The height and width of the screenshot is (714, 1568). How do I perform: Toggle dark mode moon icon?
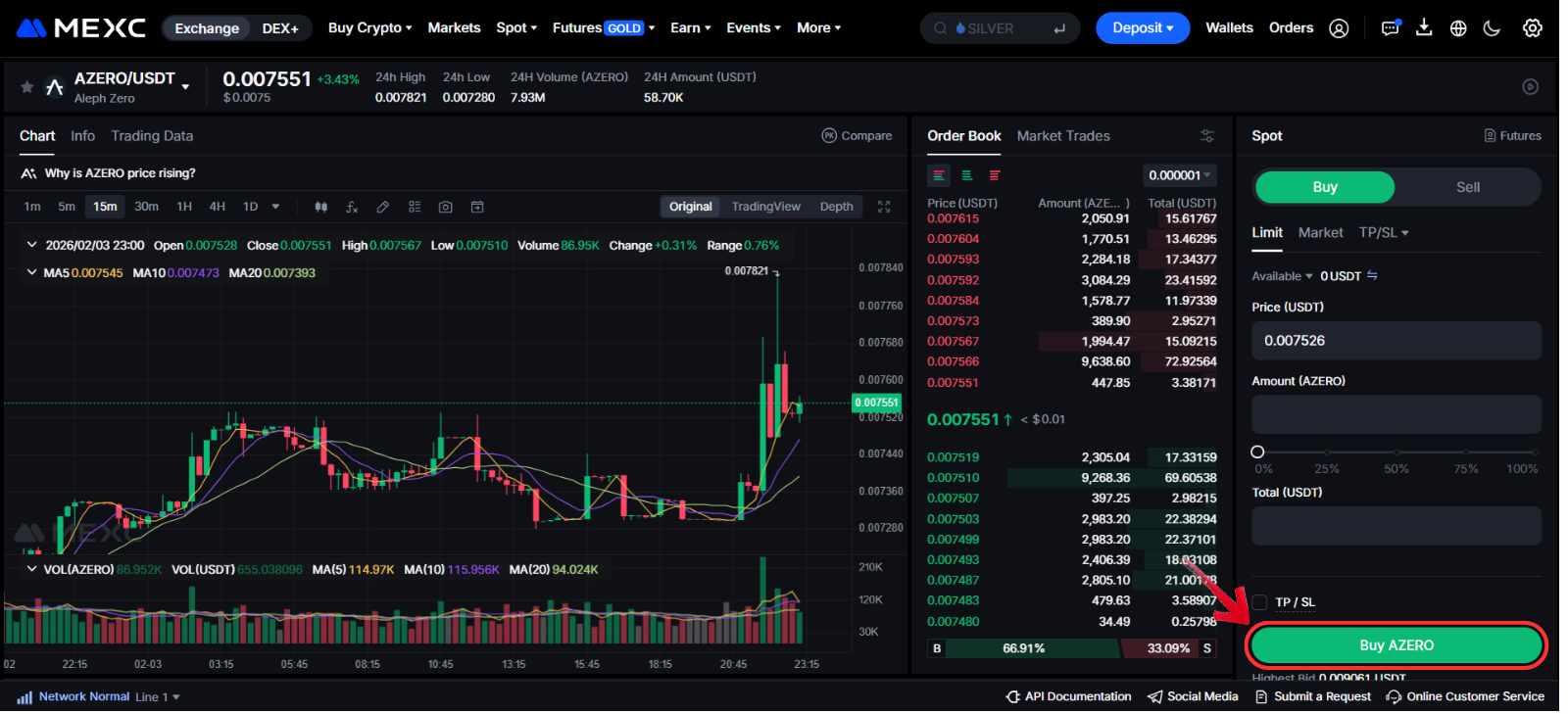pyautogui.click(x=1492, y=28)
